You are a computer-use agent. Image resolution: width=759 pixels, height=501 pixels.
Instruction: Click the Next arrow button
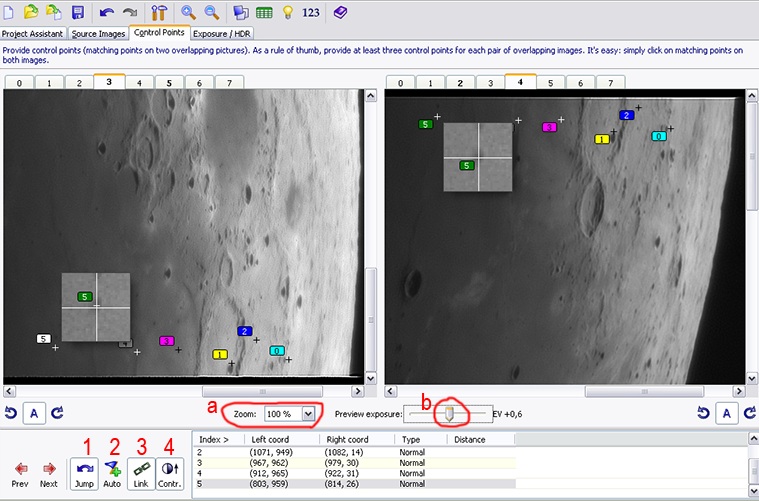point(48,472)
